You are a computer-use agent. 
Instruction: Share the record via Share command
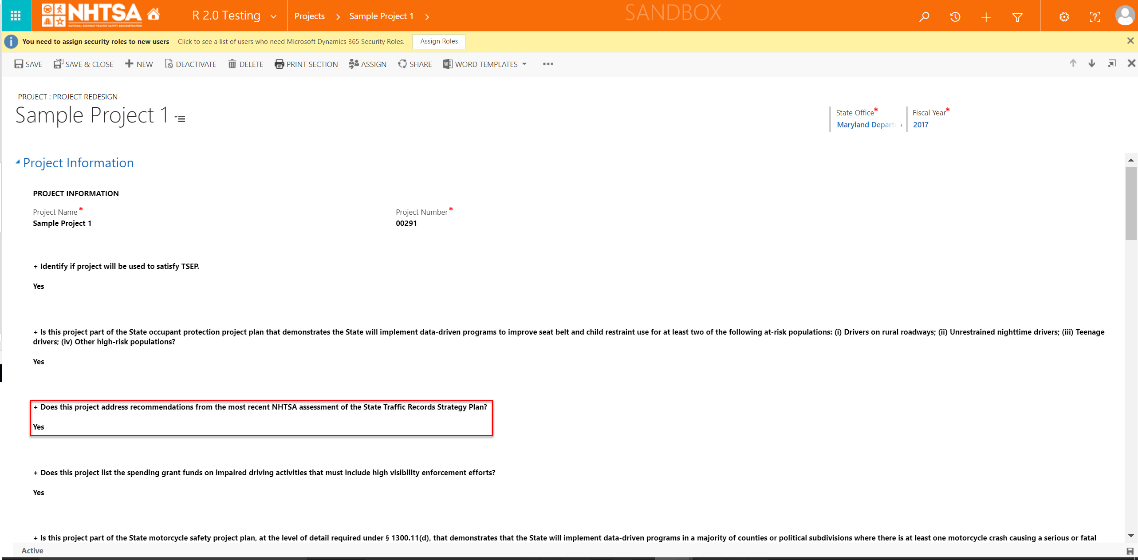pyautogui.click(x=414, y=64)
